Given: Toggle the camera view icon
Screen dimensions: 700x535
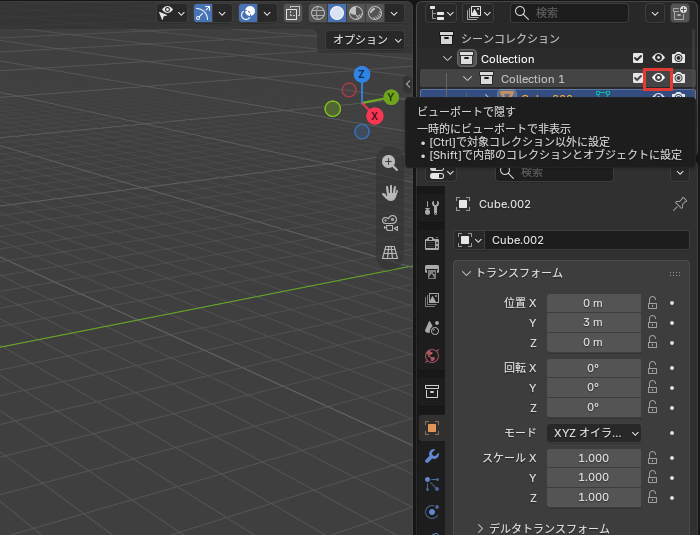Looking at the screenshot, I should tap(390, 223).
